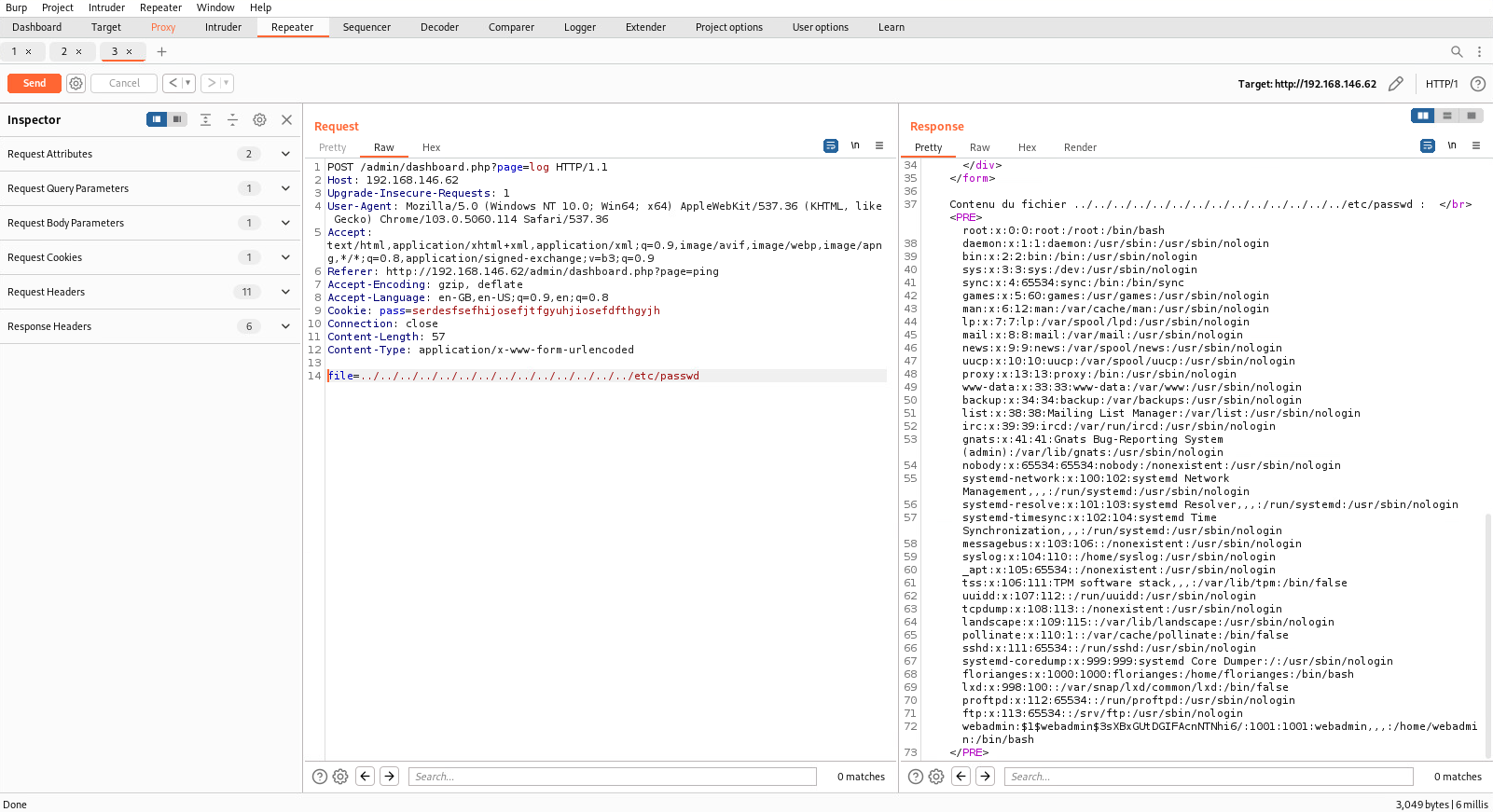Click the file parameter body line

coord(606,376)
